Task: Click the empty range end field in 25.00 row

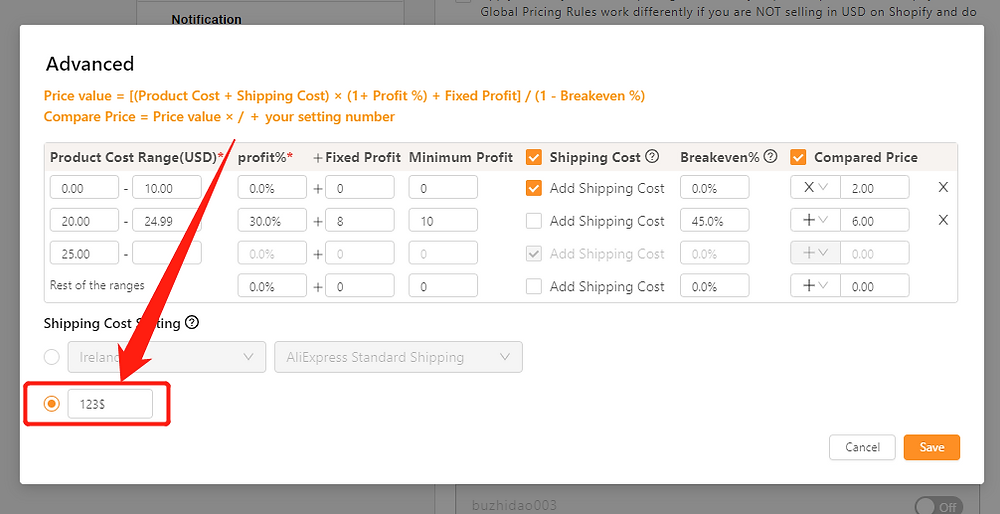Action: click(167, 253)
